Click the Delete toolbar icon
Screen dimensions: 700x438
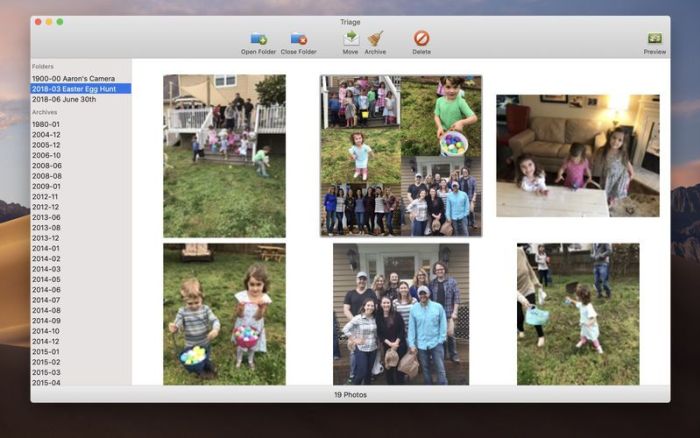pyautogui.click(x=421, y=38)
